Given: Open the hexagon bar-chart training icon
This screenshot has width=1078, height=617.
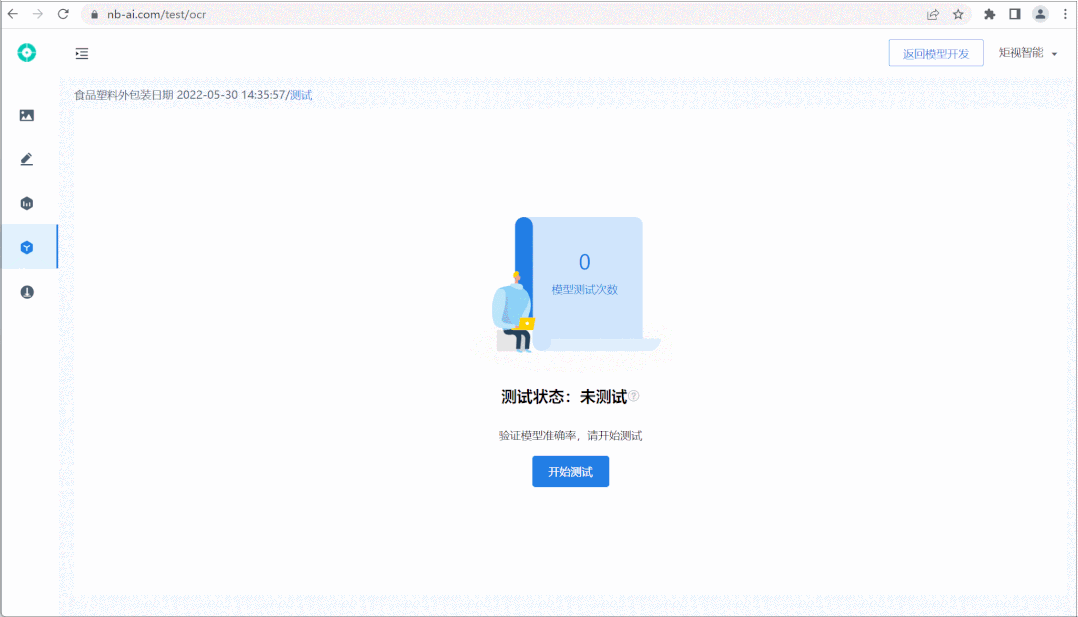Looking at the screenshot, I should pyautogui.click(x=27, y=203).
